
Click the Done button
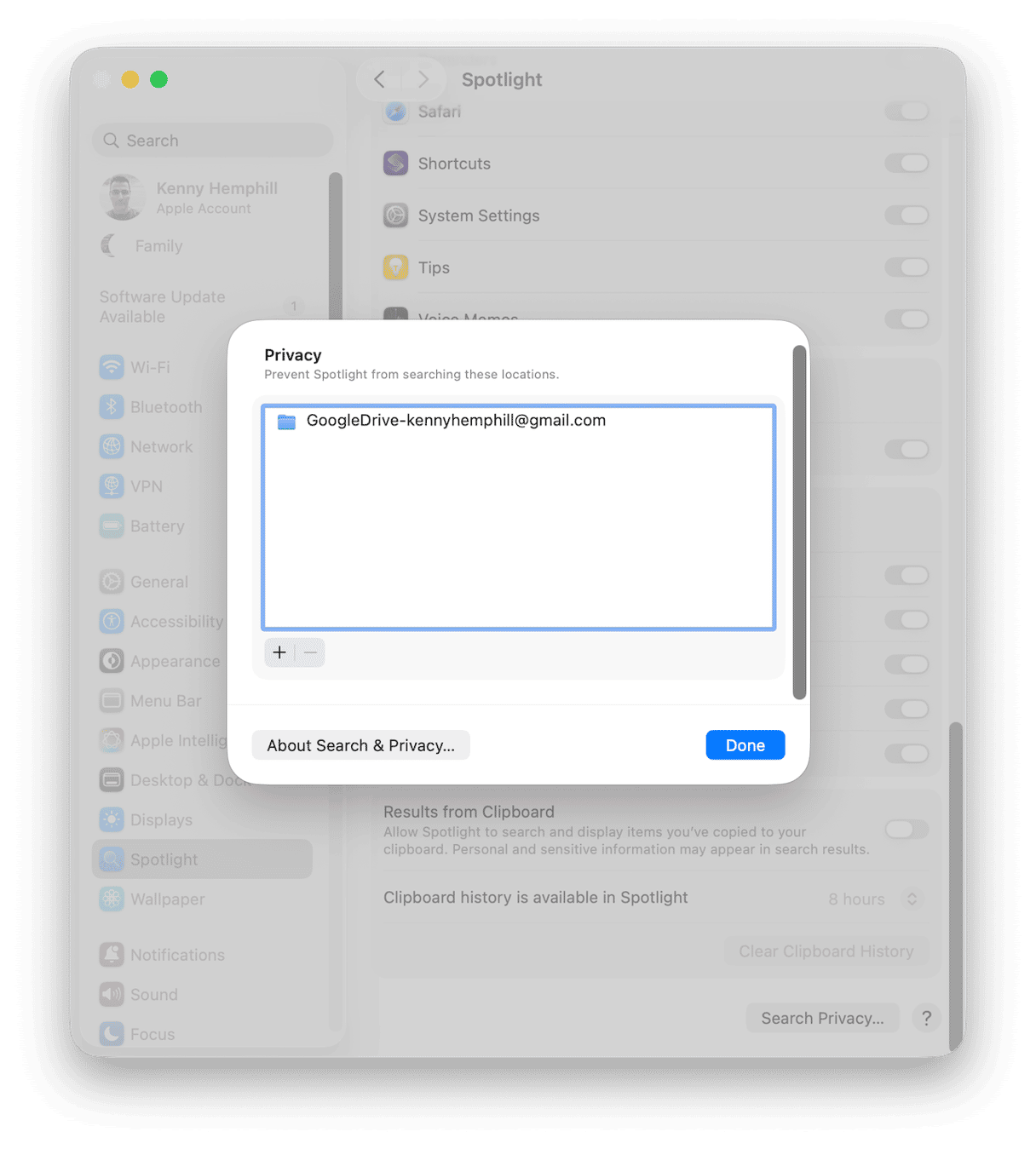coord(745,745)
